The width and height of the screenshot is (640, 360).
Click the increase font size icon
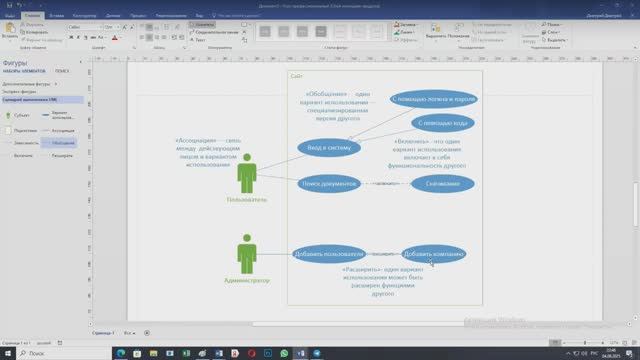tap(124, 27)
